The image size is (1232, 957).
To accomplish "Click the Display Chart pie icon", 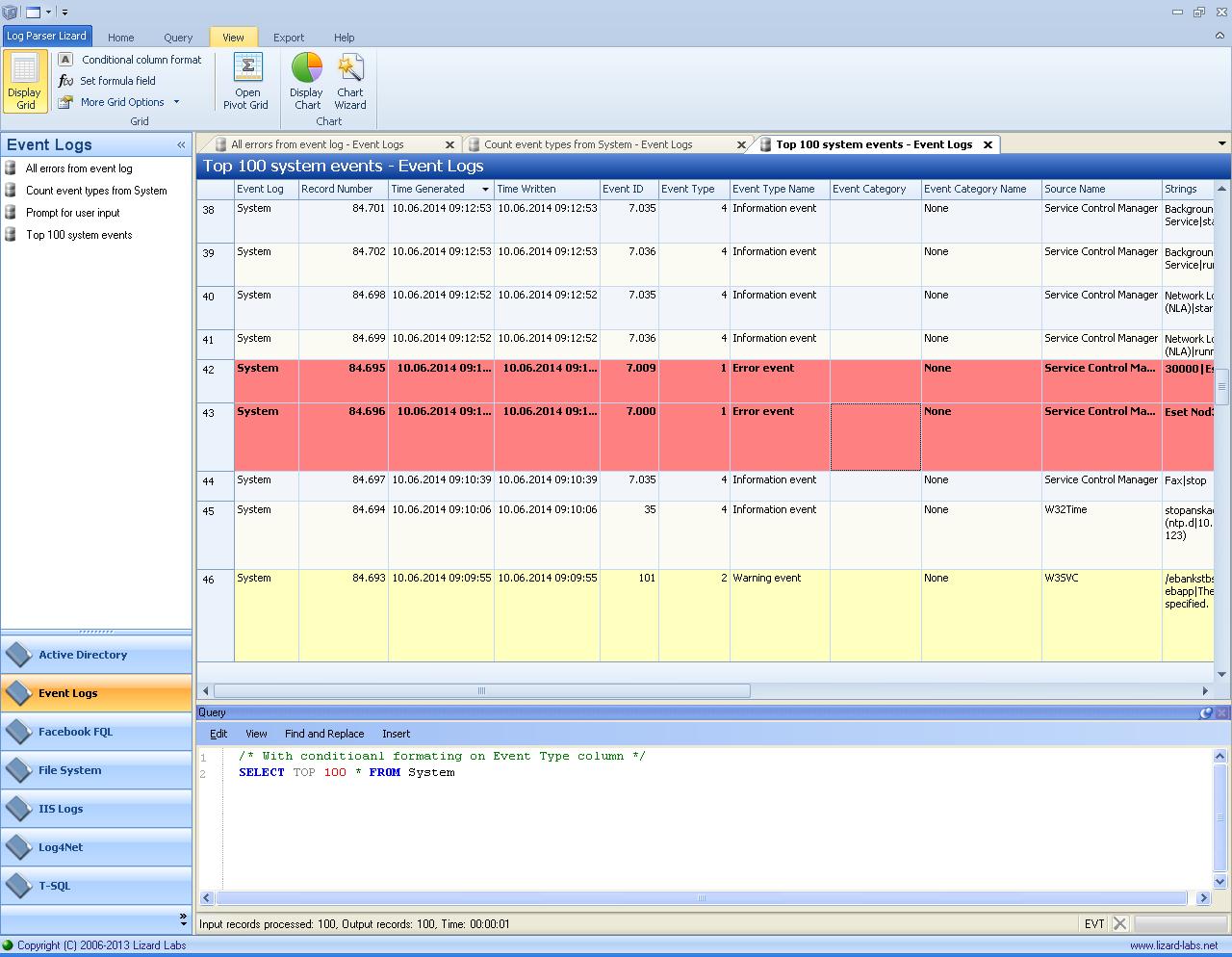I will tap(307, 69).
